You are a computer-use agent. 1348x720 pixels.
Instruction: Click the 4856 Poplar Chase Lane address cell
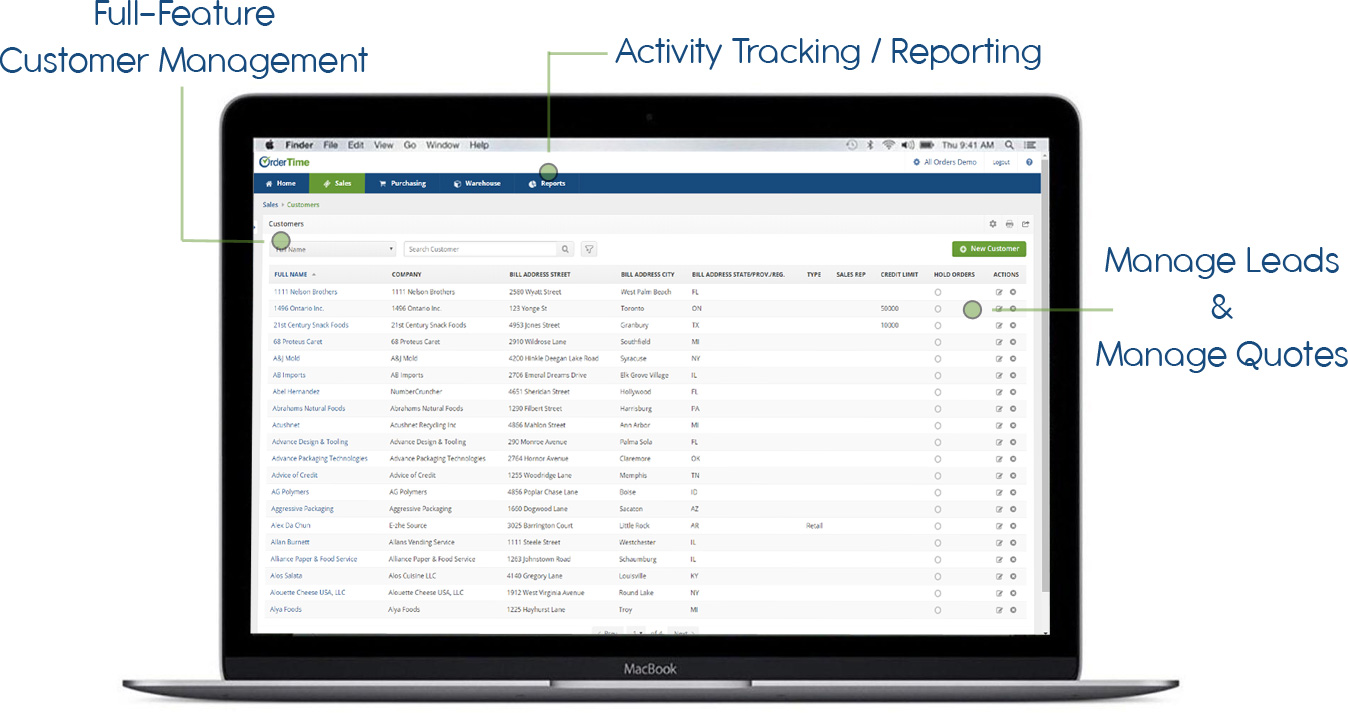coord(542,492)
